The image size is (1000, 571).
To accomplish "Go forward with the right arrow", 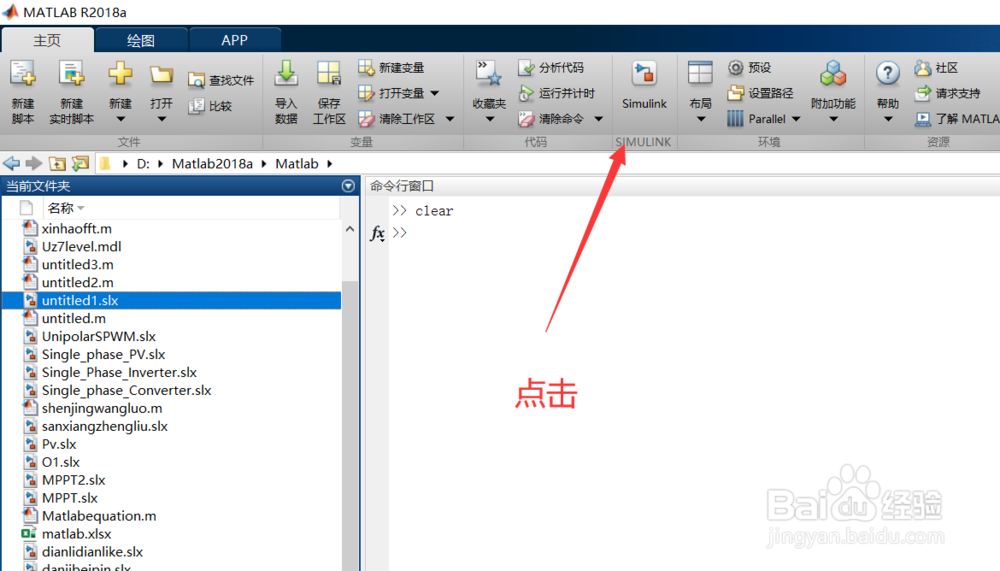I will (34, 163).
